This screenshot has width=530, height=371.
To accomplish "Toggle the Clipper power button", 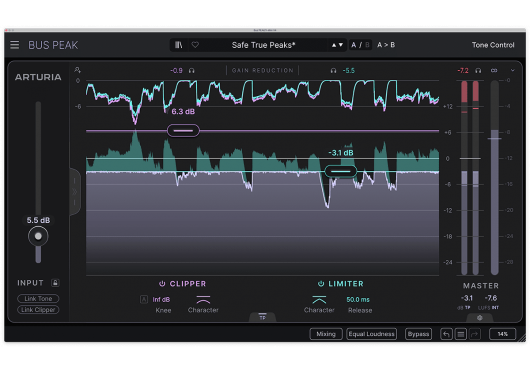I will click(x=162, y=284).
